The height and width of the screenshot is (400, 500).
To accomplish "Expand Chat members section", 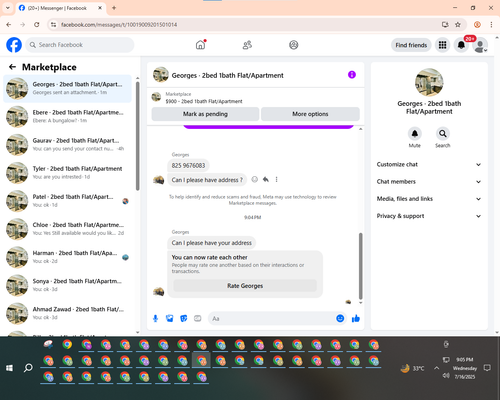I will [x=429, y=182].
